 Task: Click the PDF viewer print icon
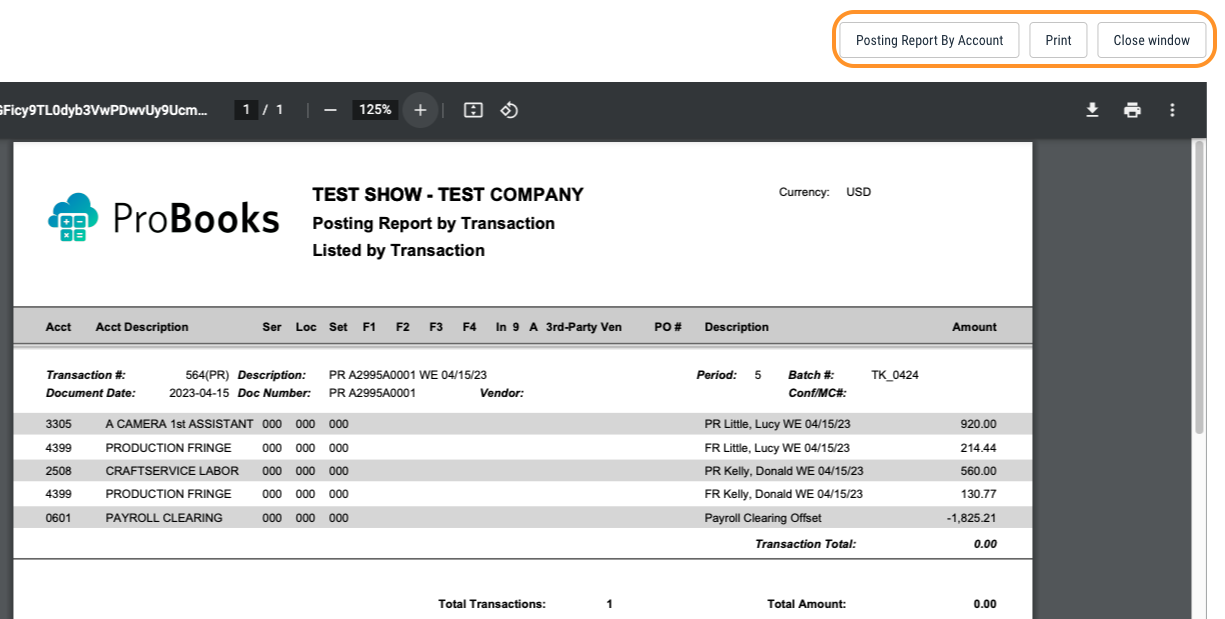pyautogui.click(x=1132, y=110)
